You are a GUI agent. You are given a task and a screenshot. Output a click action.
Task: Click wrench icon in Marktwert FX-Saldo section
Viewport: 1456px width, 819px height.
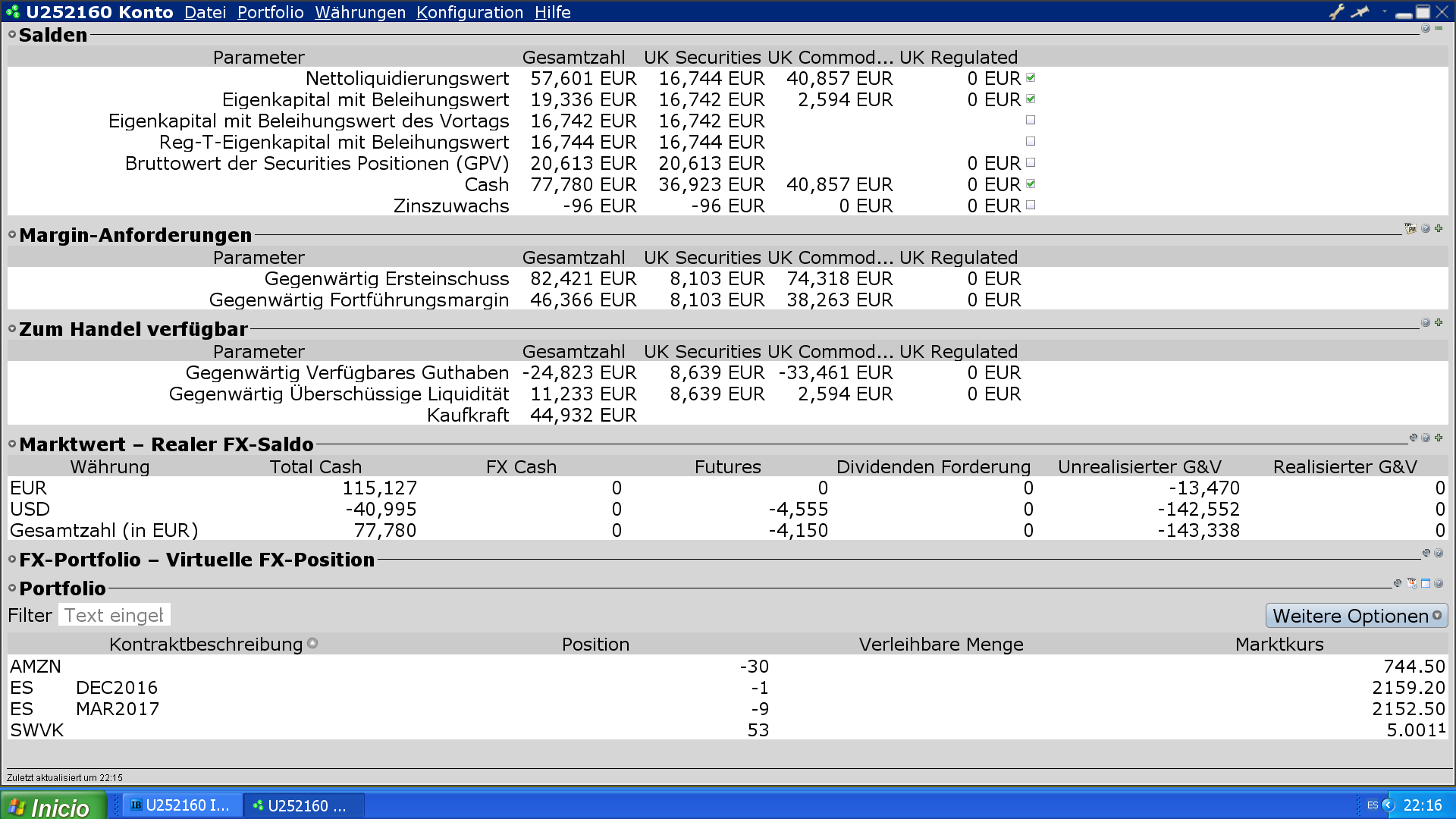point(1413,438)
